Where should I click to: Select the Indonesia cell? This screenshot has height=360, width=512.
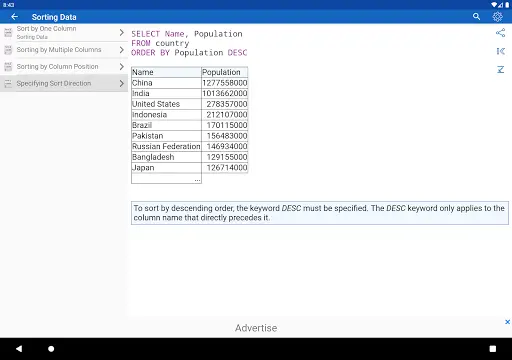(x=166, y=115)
